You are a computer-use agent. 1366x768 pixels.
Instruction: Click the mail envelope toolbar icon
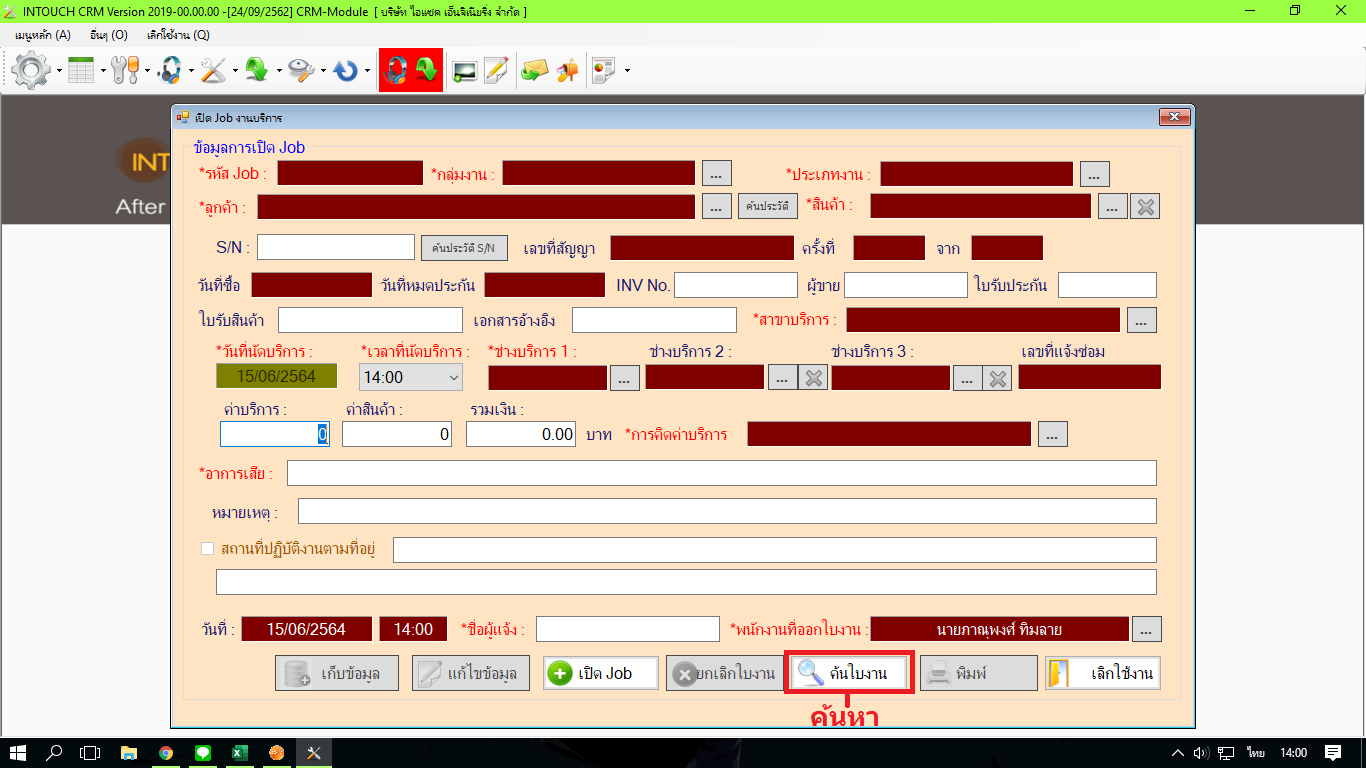click(x=535, y=71)
